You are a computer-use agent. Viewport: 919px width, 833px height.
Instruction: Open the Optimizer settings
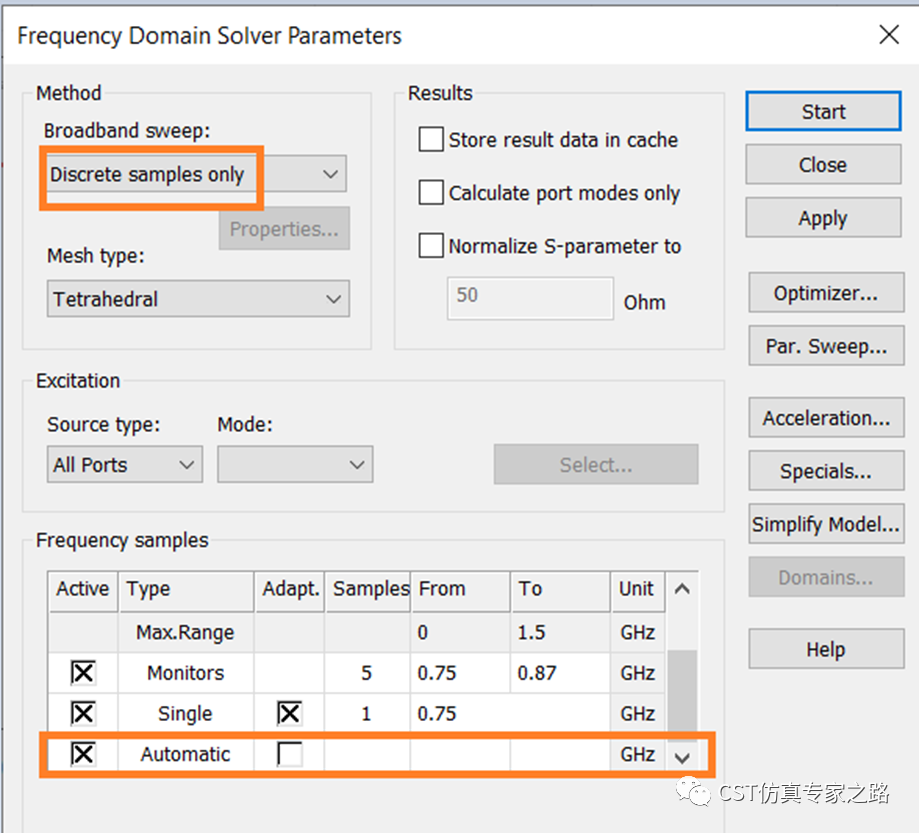point(825,293)
